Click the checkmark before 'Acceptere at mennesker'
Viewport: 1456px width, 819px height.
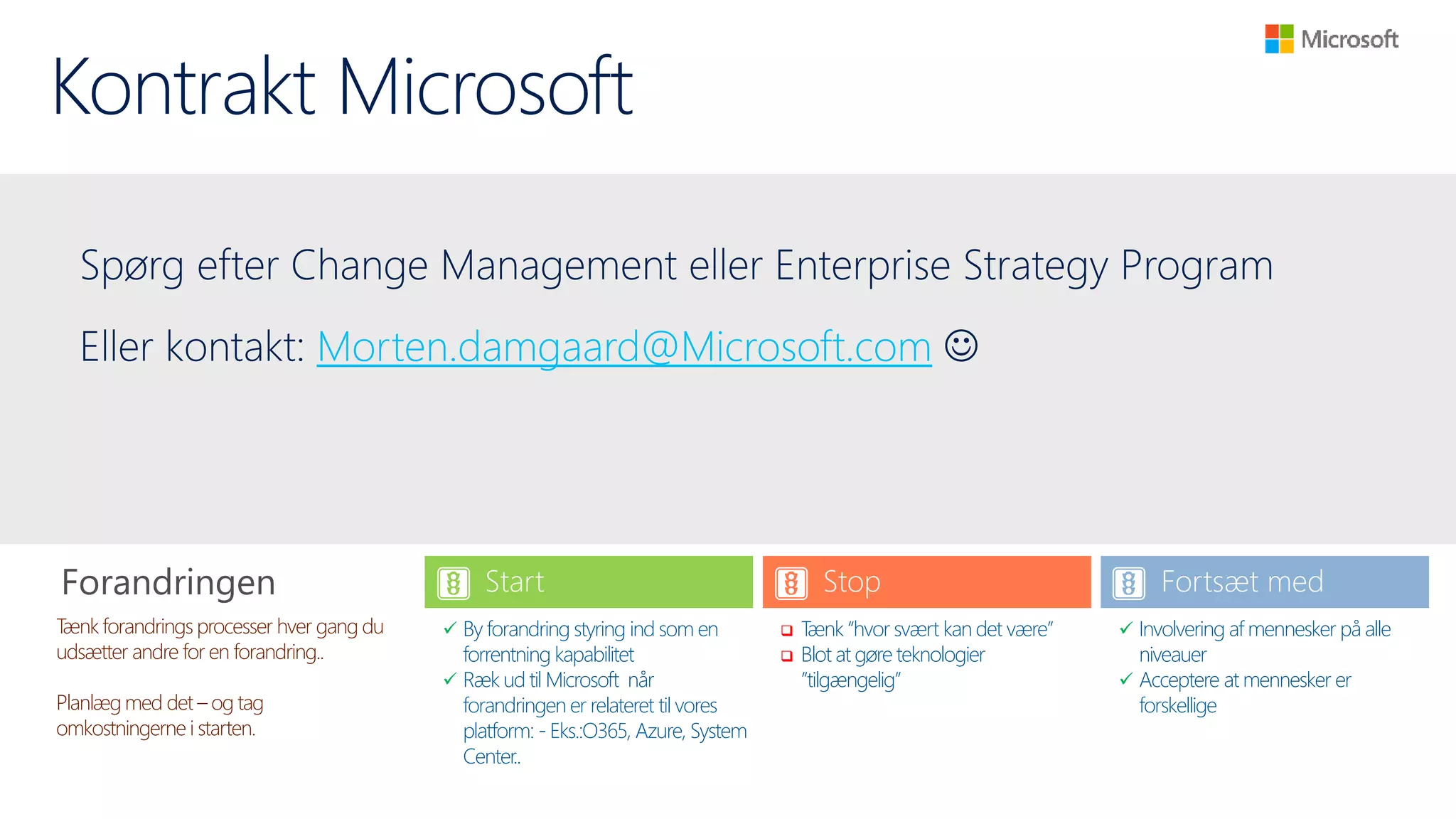(1125, 680)
